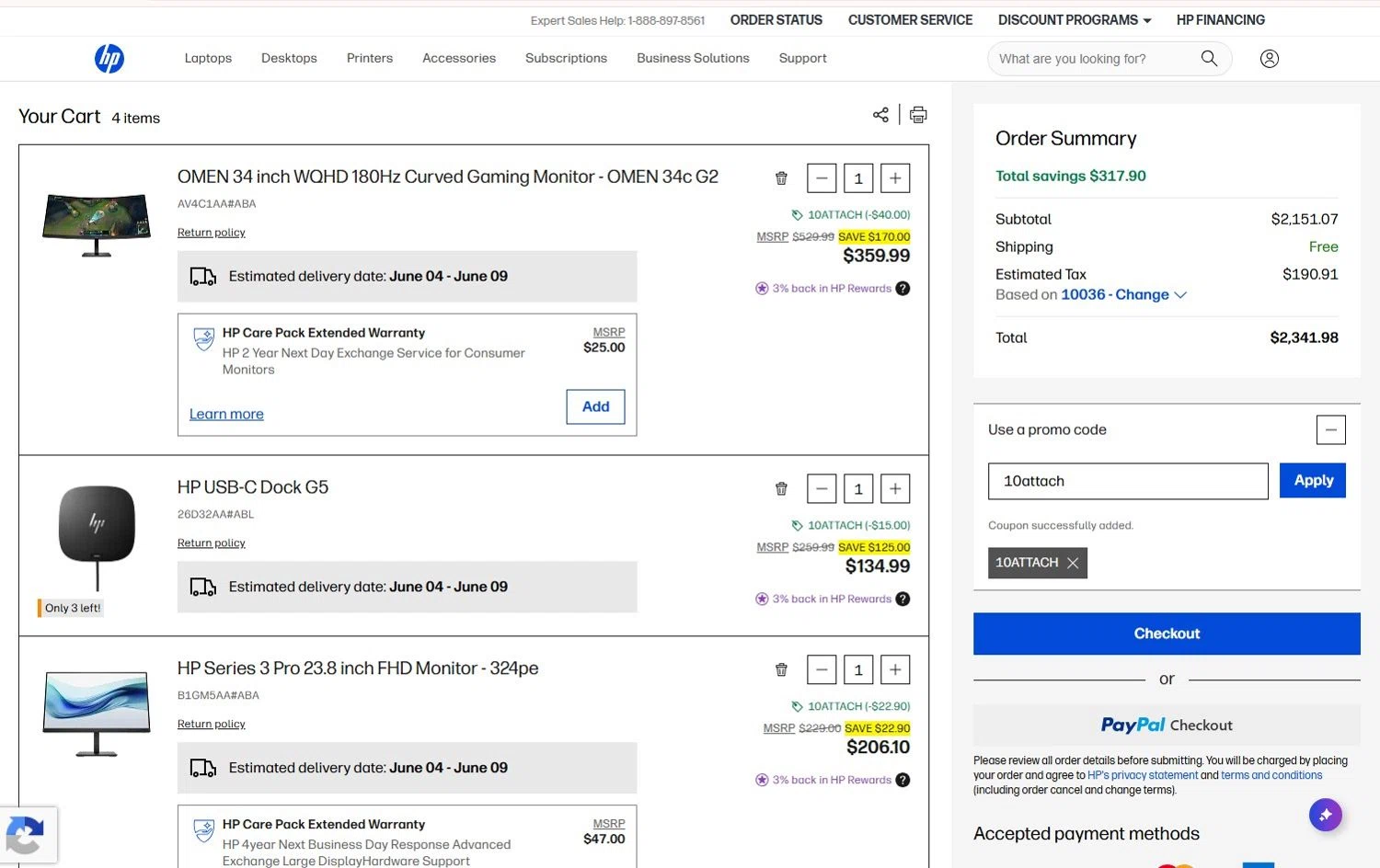
Task: Click 'Only 3 left!' stock label
Action: [x=72, y=608]
